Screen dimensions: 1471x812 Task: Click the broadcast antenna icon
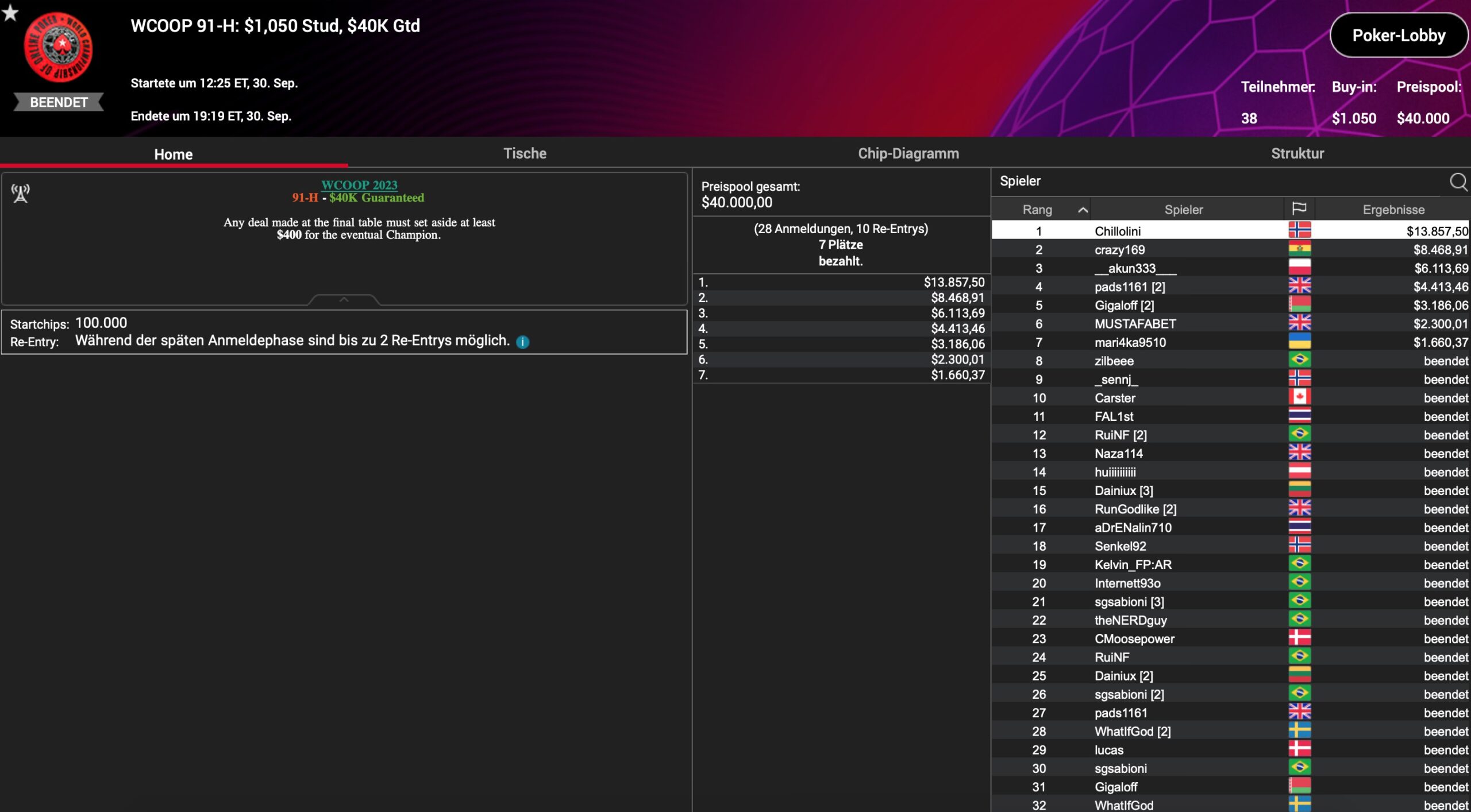coord(21,194)
